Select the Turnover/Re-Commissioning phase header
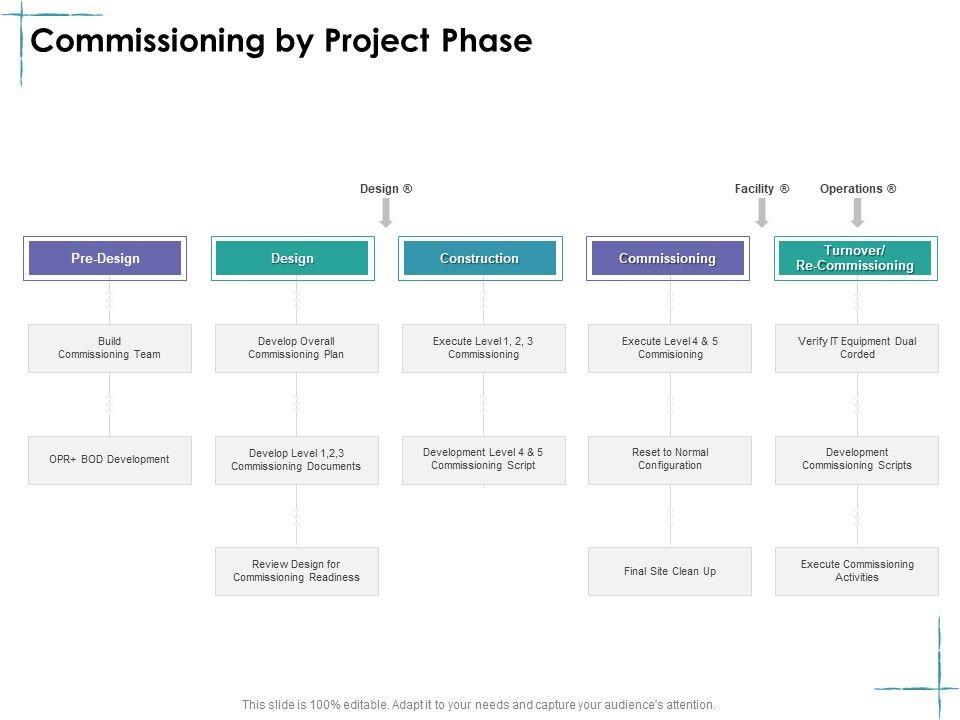This screenshot has width=960, height=720. 855,258
